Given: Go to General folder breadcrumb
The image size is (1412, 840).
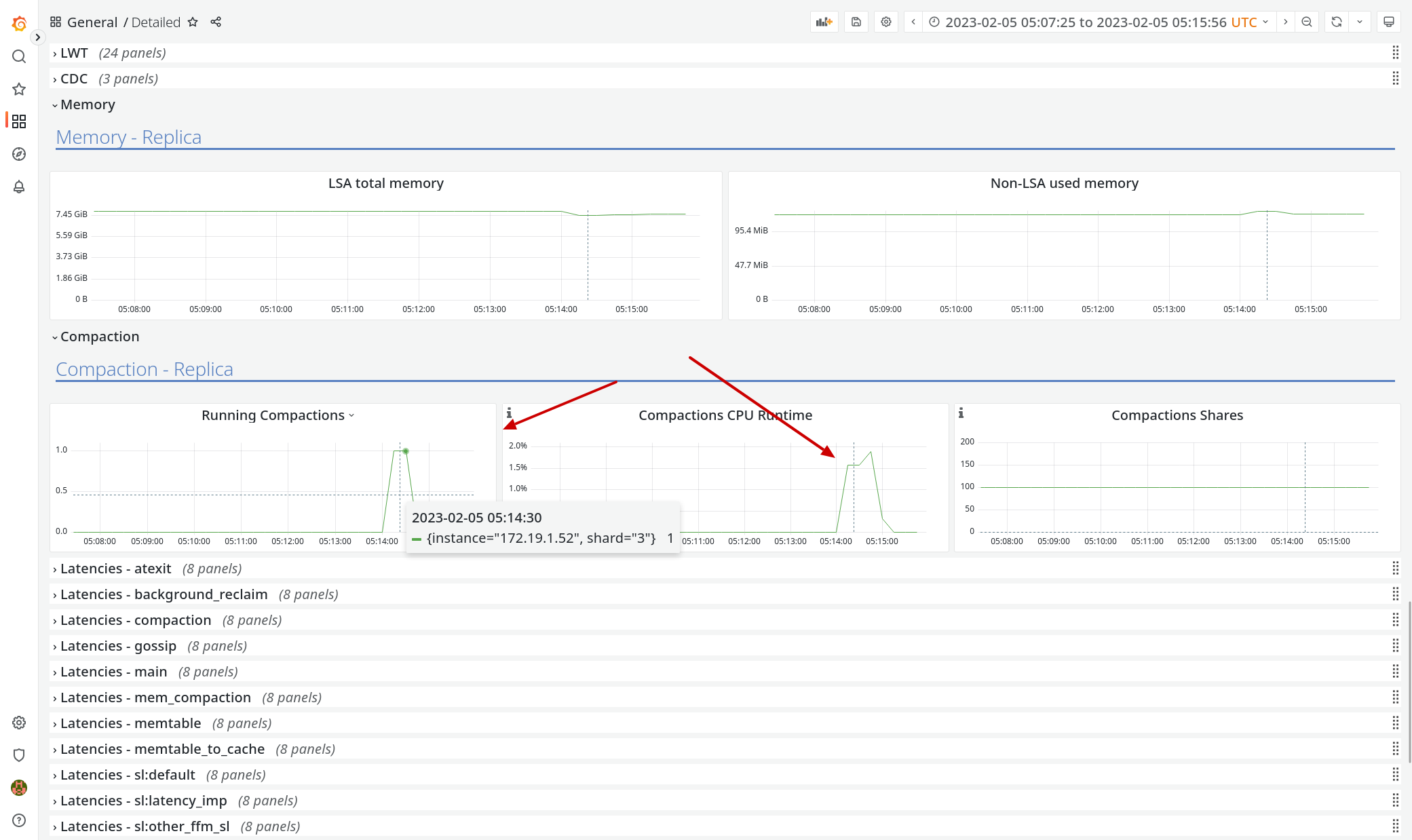Looking at the screenshot, I should (x=92, y=22).
